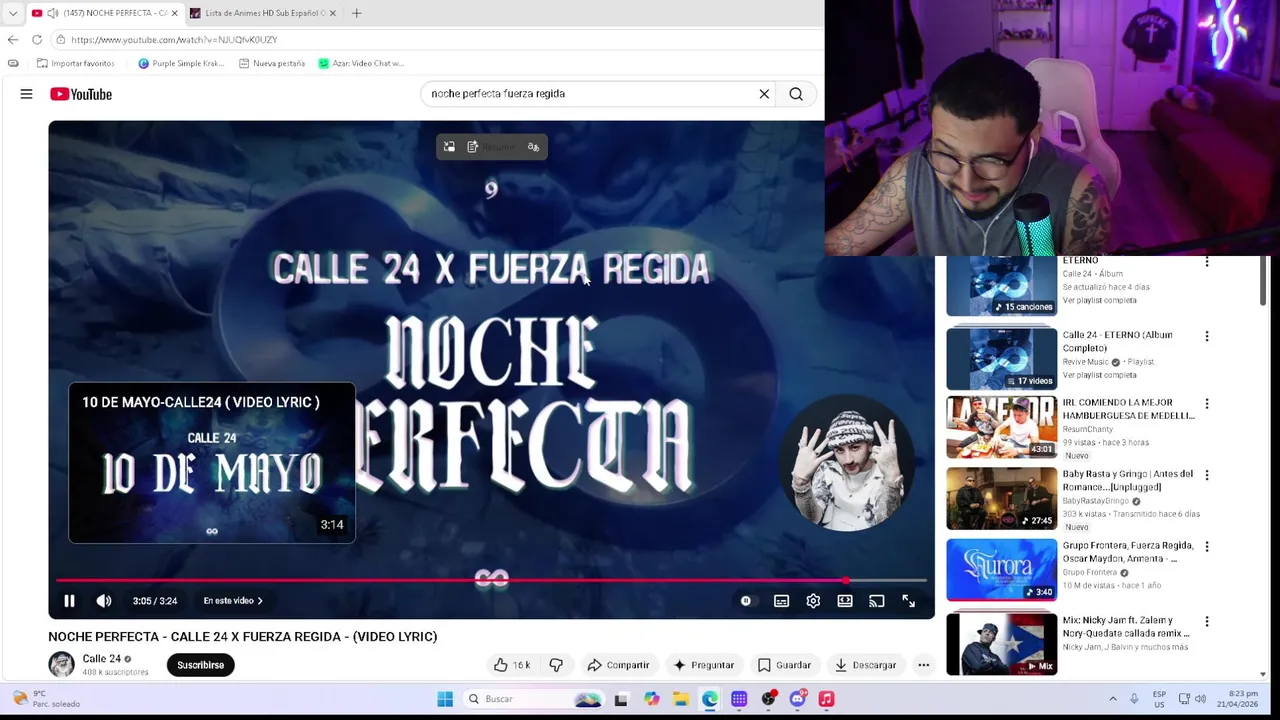Viewport: 1280px width, 720px height.
Task: Open the taskbar weather widget
Action: (x=43, y=699)
